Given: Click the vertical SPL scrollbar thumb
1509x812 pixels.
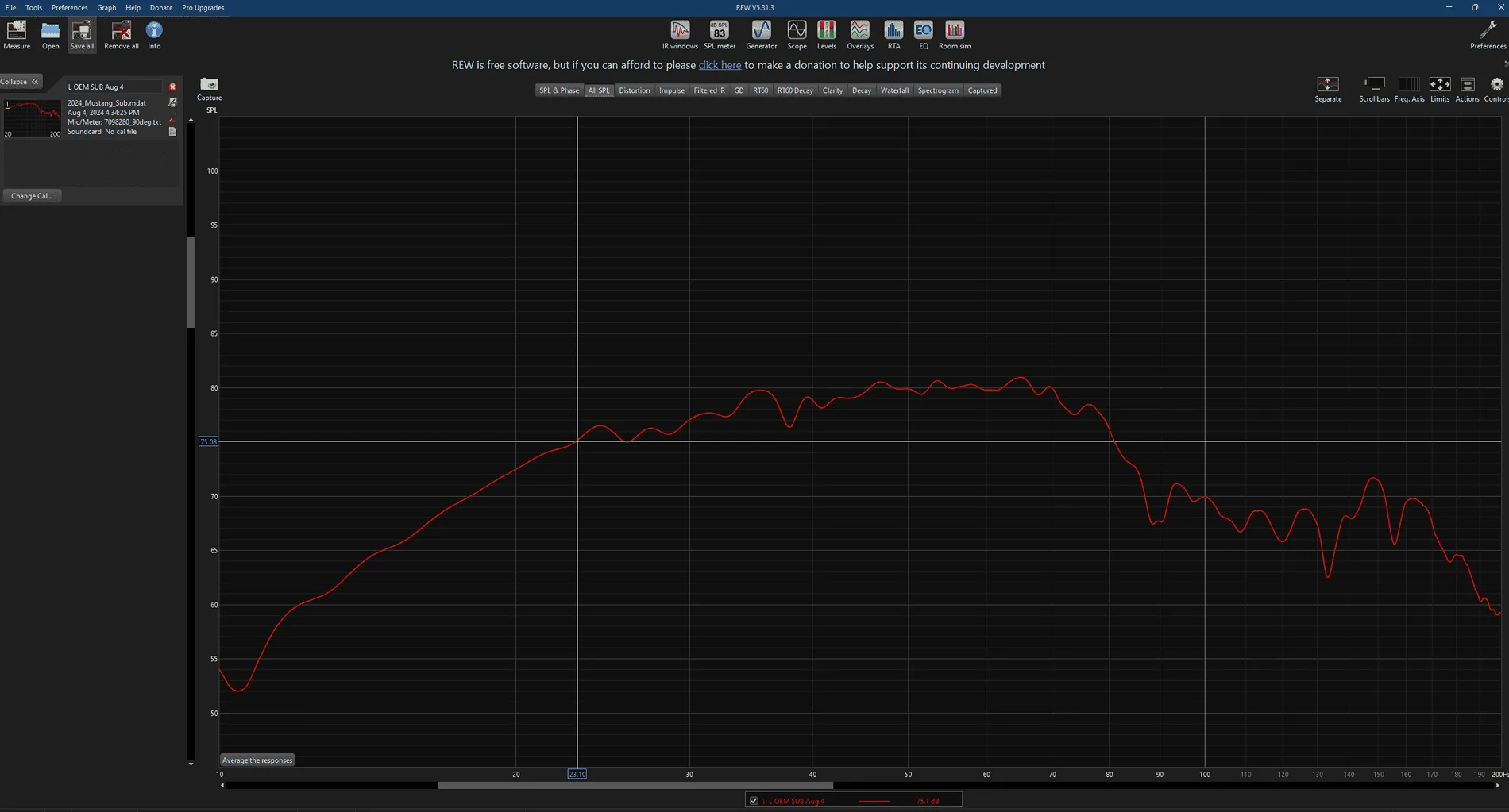Looking at the screenshot, I should click(x=191, y=282).
